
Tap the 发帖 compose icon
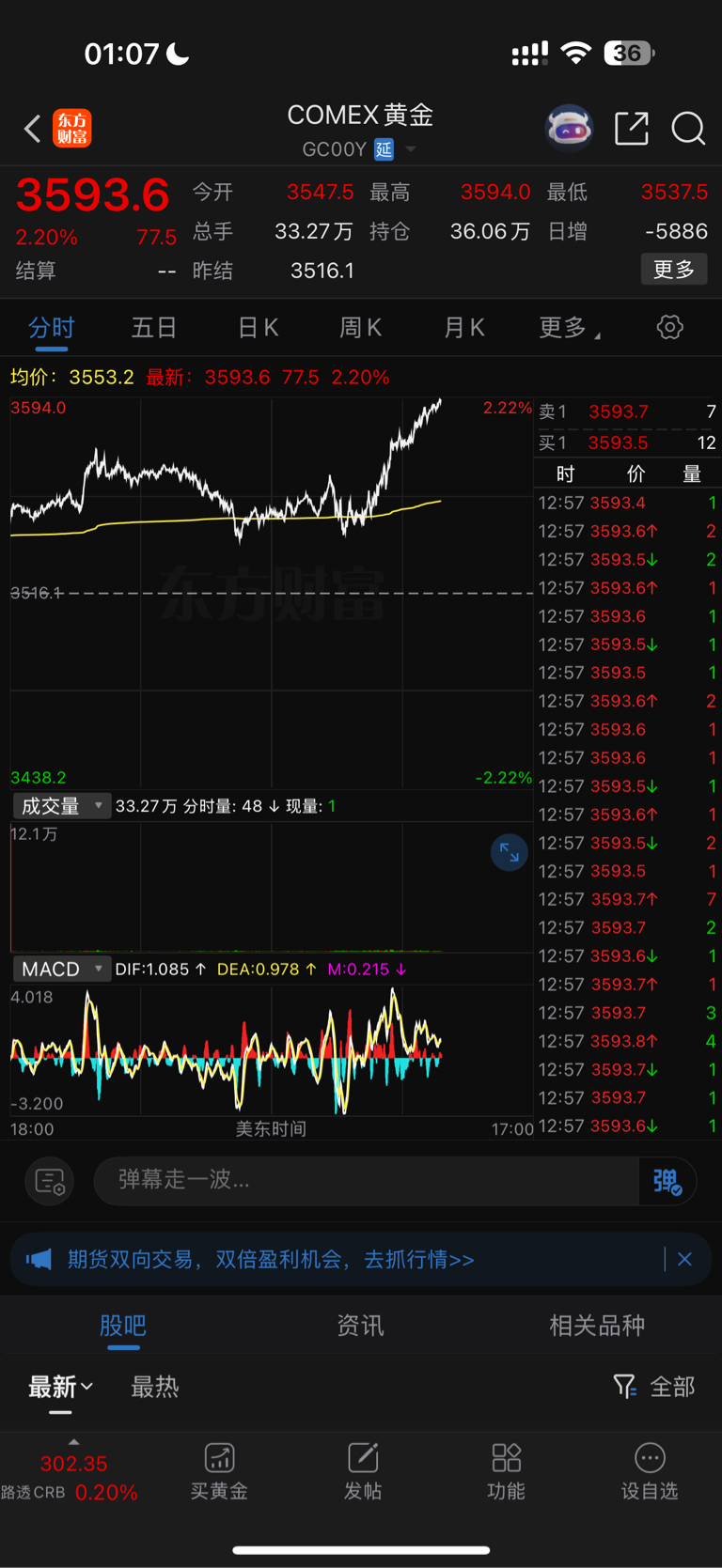click(363, 1458)
